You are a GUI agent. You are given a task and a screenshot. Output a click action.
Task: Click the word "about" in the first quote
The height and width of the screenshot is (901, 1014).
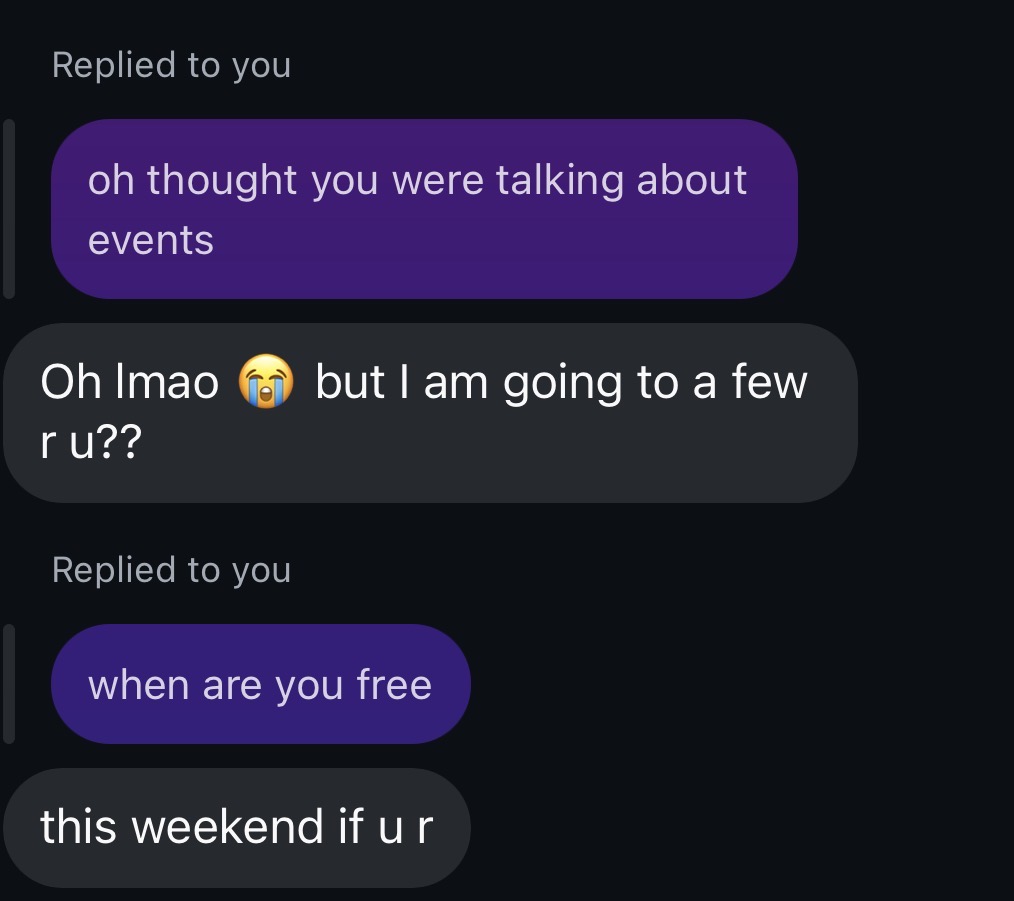[692, 181]
